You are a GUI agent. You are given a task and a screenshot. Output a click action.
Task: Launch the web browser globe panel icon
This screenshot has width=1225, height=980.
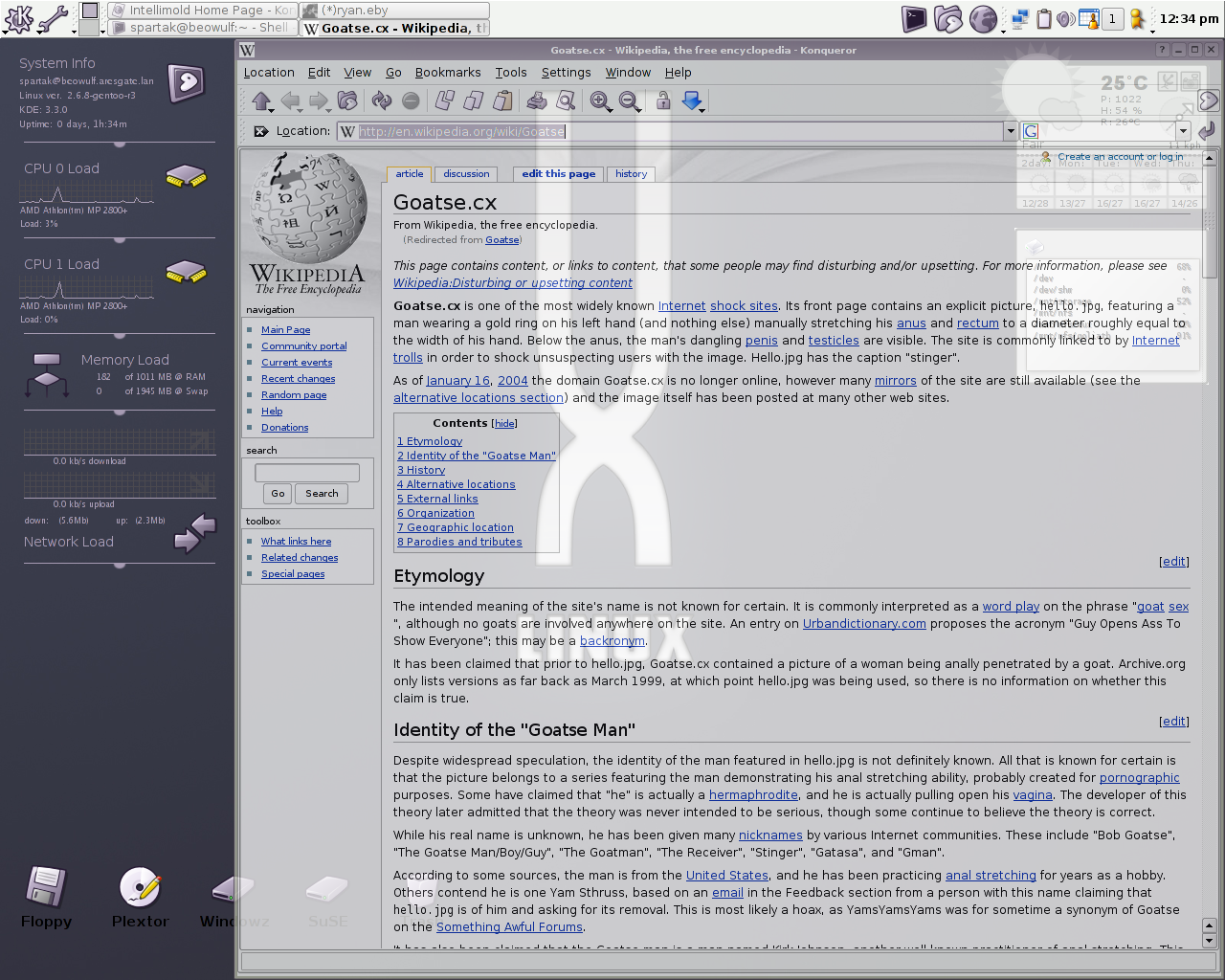[983, 18]
